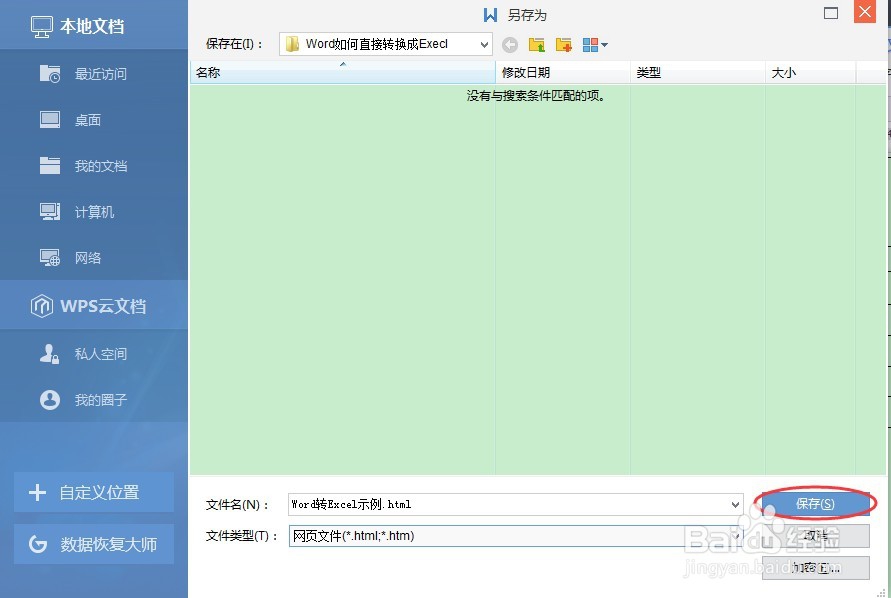This screenshot has height=598, width=891.
Task: Click the WPS云文档 section header
Action: point(94,306)
